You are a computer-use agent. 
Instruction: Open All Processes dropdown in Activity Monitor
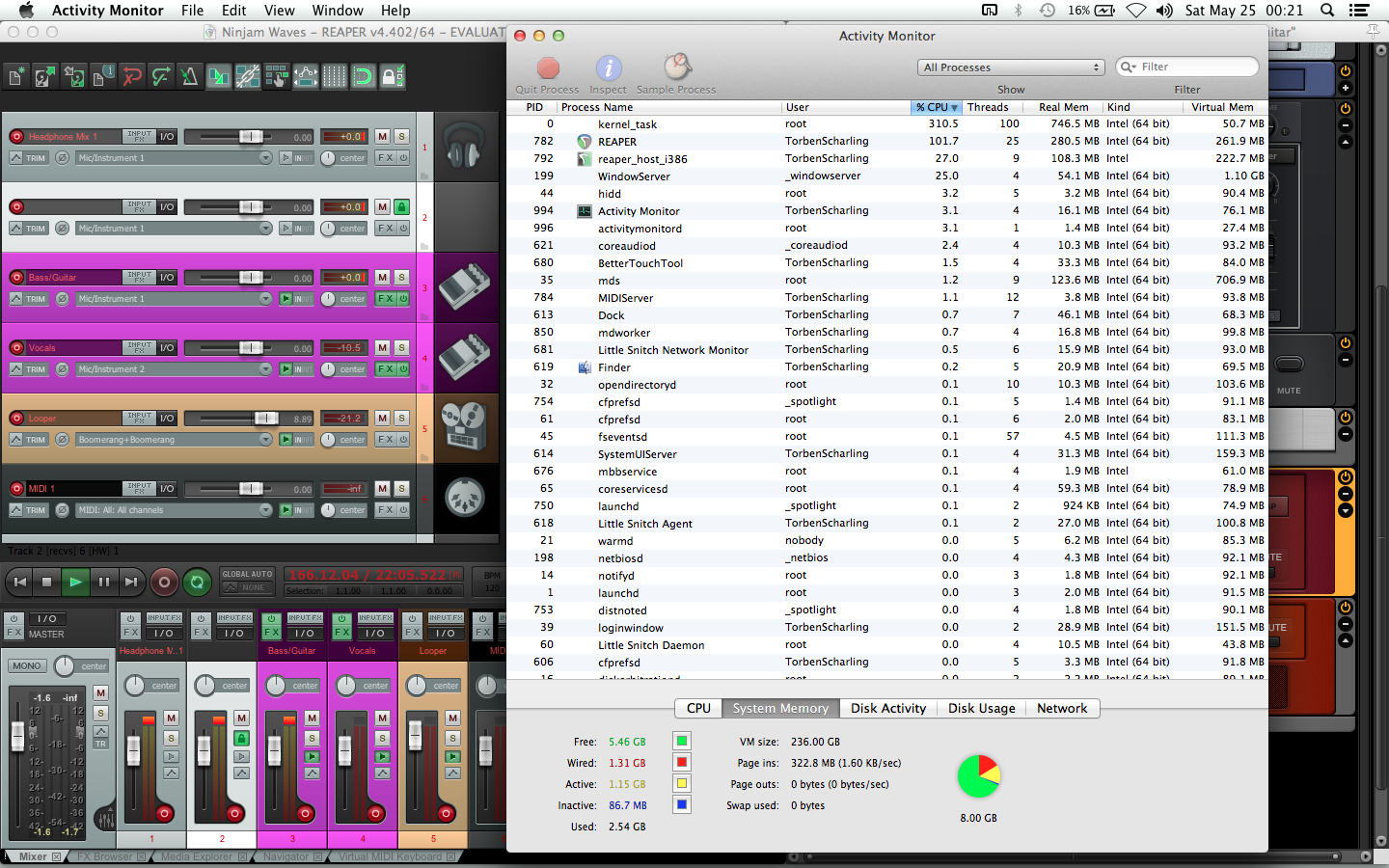[1010, 68]
